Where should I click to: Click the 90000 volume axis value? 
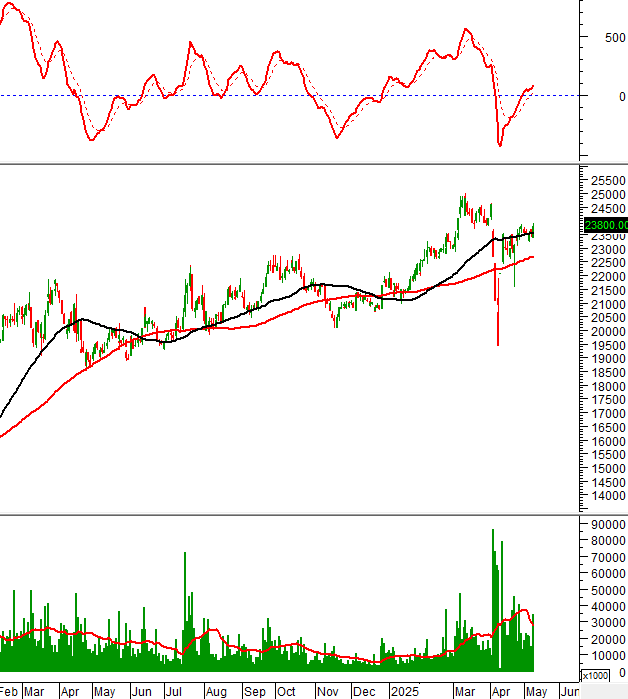[x=608, y=525]
